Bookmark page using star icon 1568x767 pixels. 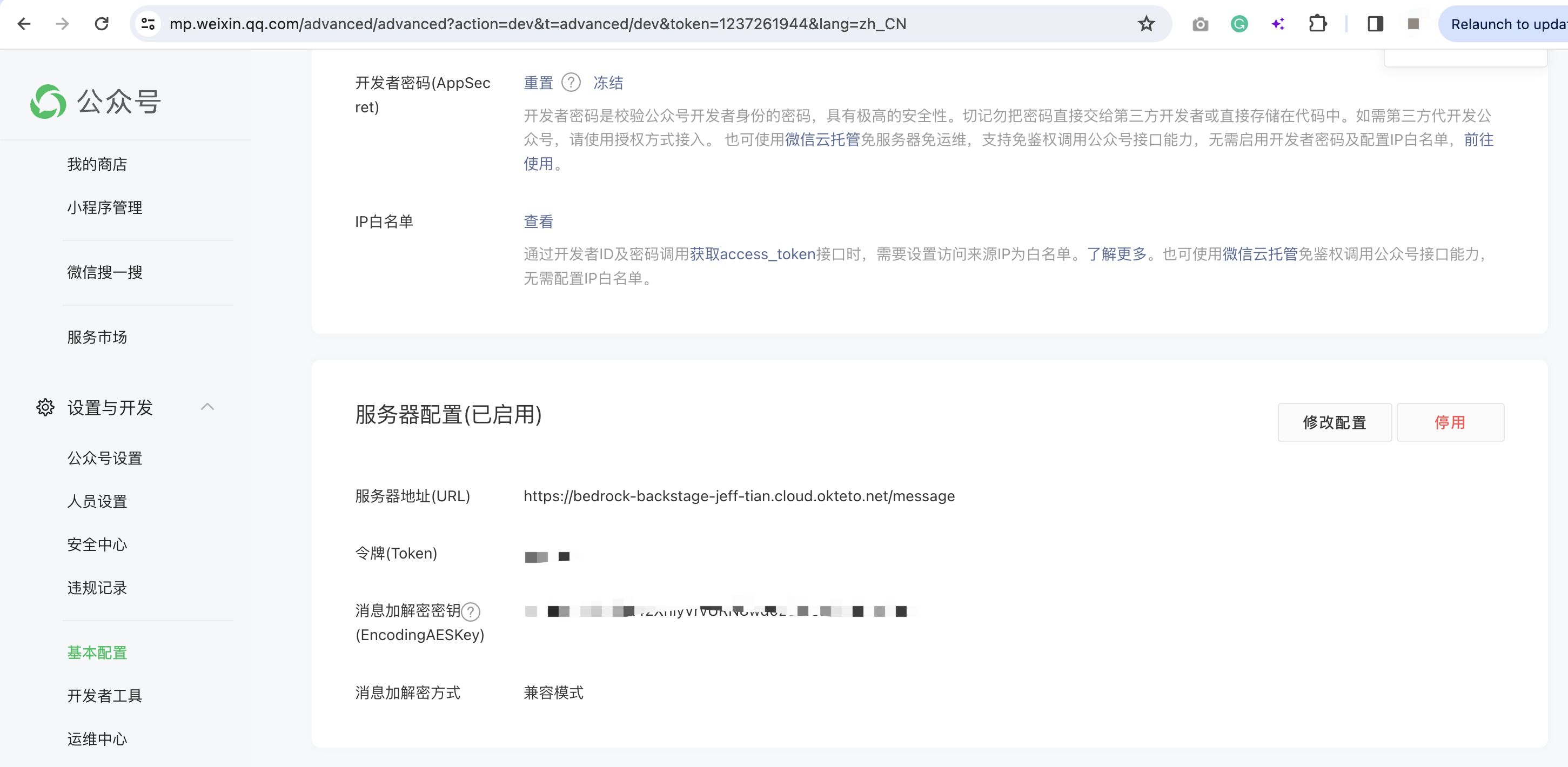click(x=1146, y=24)
